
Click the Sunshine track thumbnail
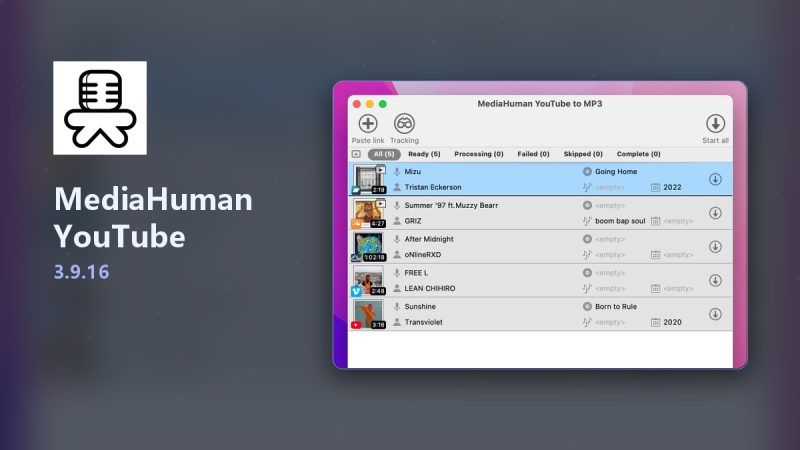pyautogui.click(x=369, y=314)
